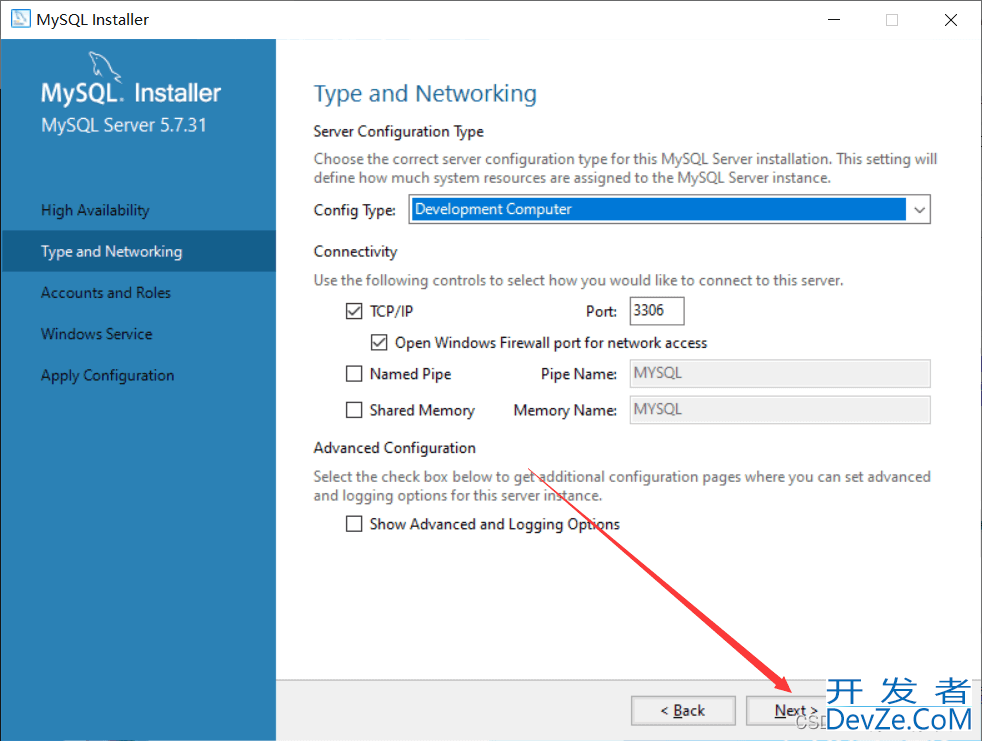Screen dimensions: 982x741
Task: Check the Shared Memory option
Action: (354, 410)
